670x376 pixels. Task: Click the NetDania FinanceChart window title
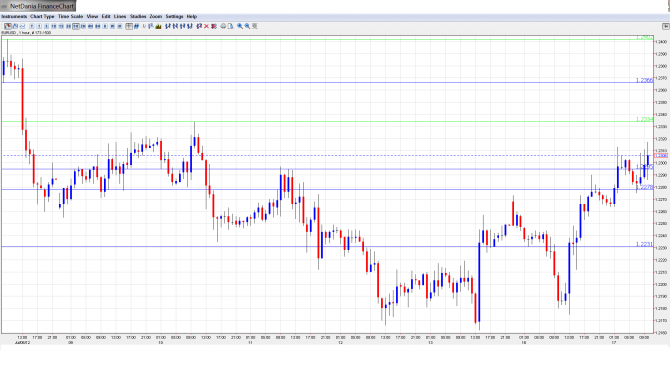42,6
